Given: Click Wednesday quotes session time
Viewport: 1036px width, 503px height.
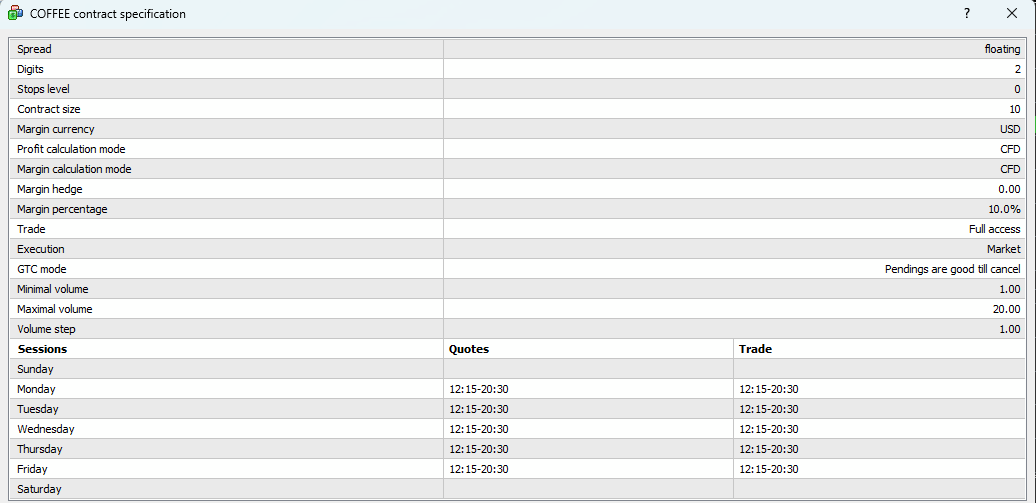Looking at the screenshot, I should pyautogui.click(x=479, y=429).
